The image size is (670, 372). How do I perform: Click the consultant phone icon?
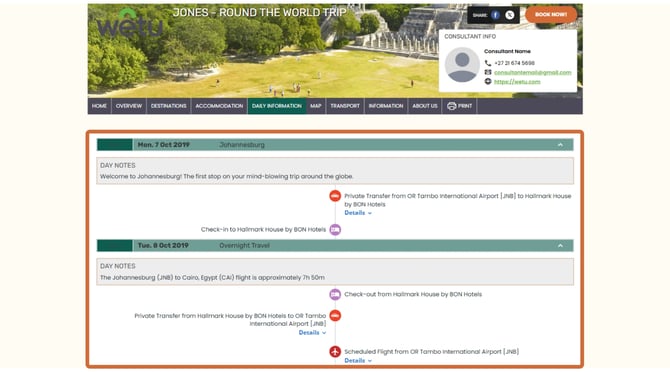(x=488, y=63)
